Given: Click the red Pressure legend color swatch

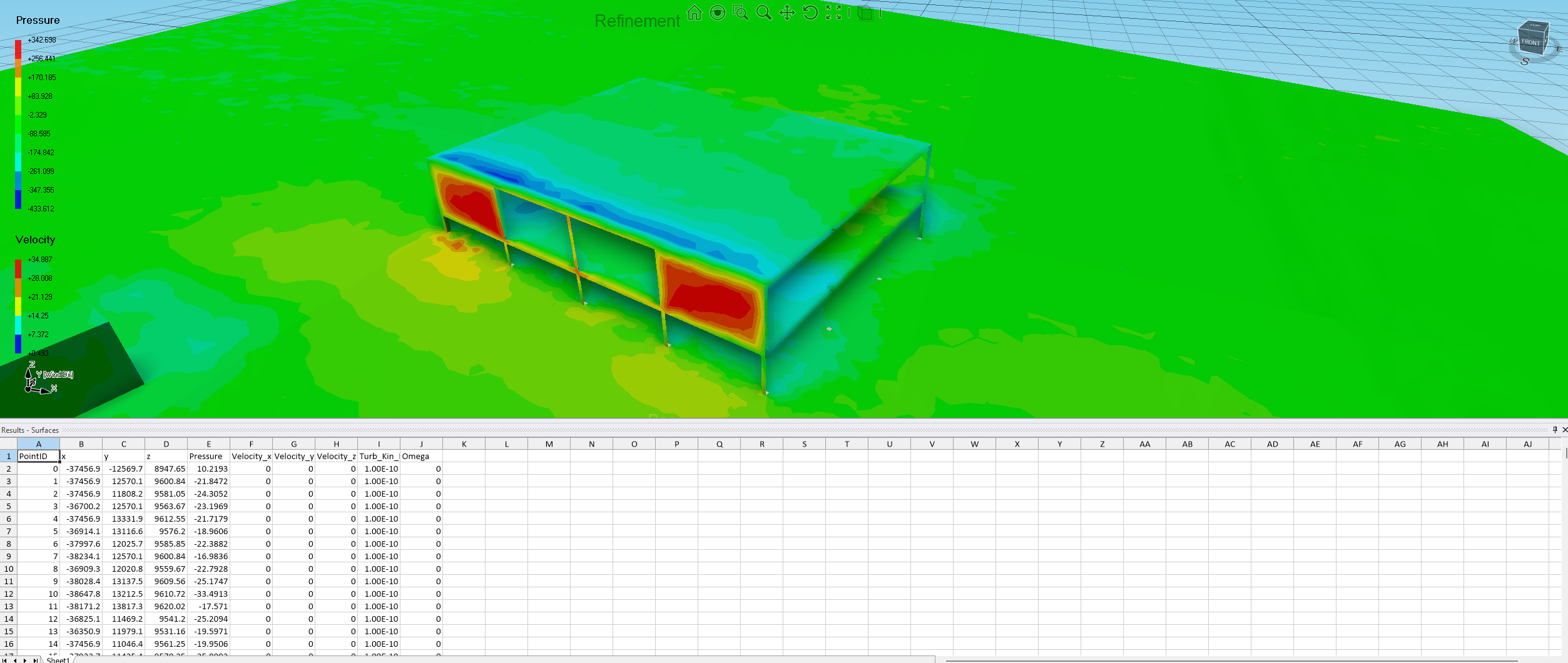Looking at the screenshot, I should [x=18, y=49].
